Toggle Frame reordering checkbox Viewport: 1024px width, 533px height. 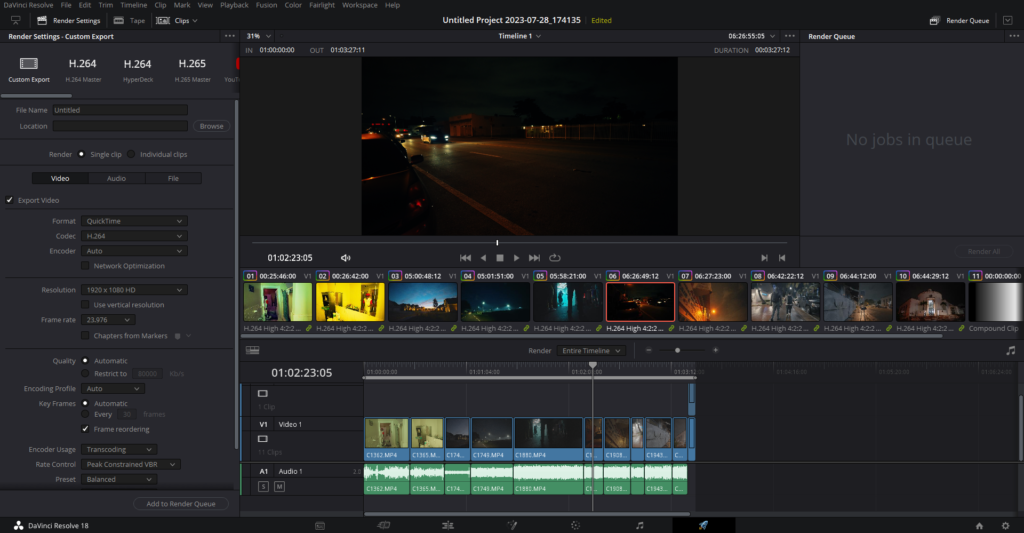[85, 429]
